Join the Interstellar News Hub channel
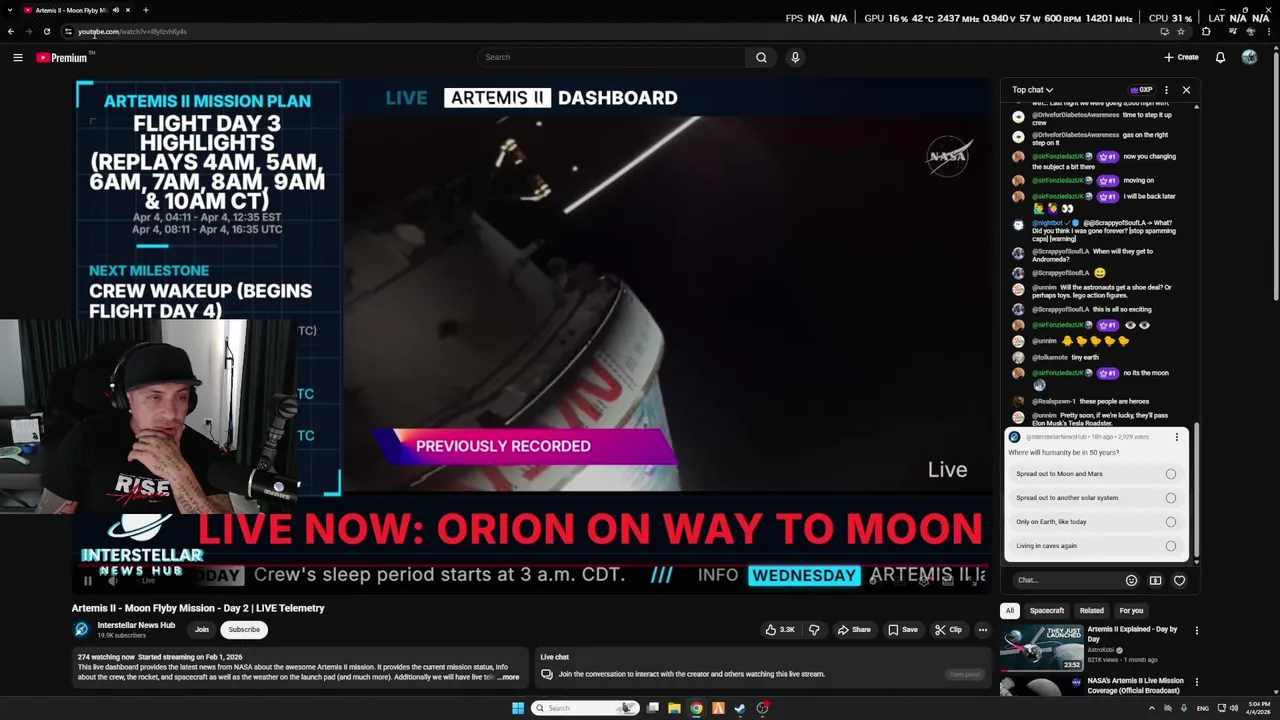Image resolution: width=1280 pixels, height=720 pixels. [202, 630]
